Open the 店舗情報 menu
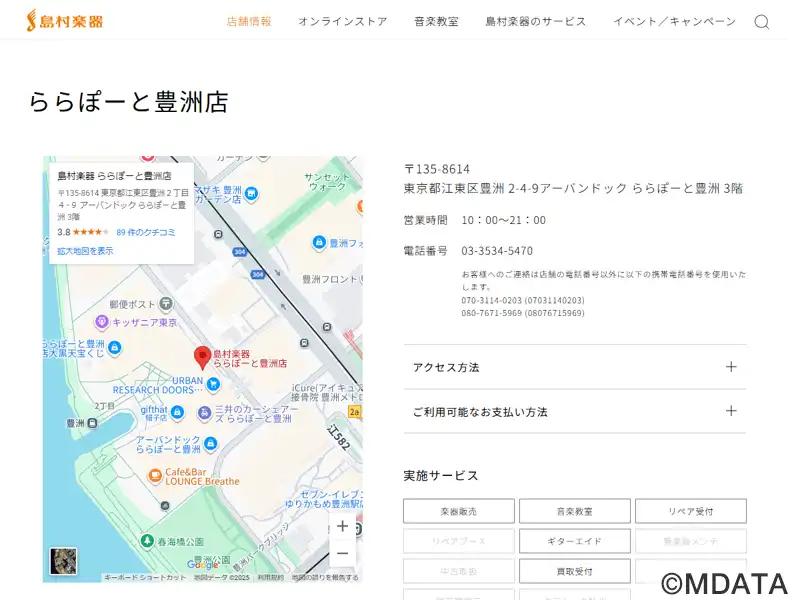The width and height of the screenshot is (800, 600). pyautogui.click(x=249, y=21)
